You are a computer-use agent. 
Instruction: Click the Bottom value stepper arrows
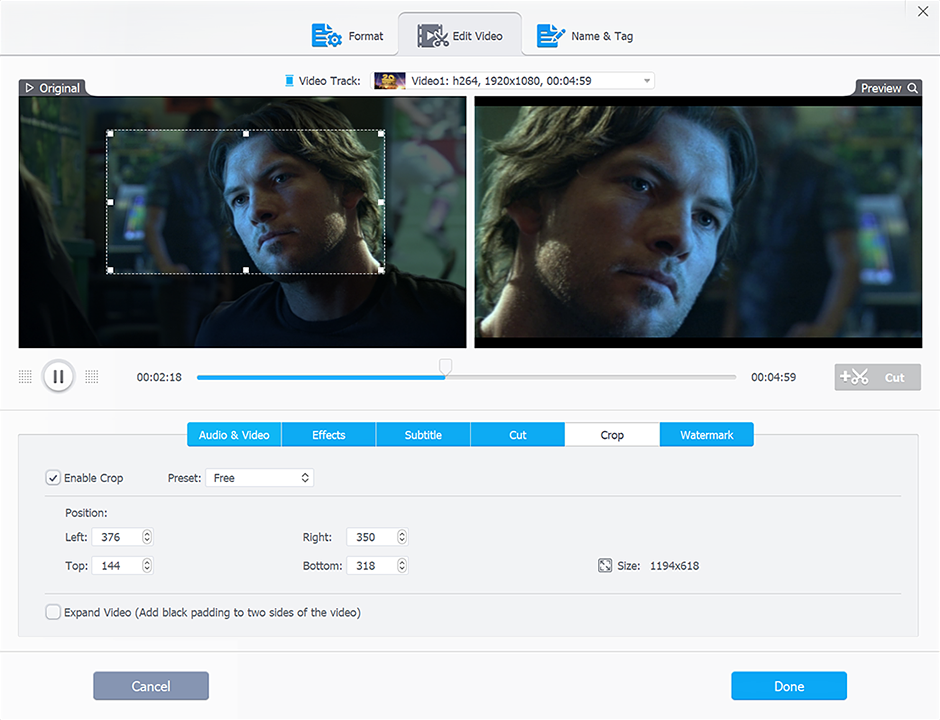[x=402, y=565]
